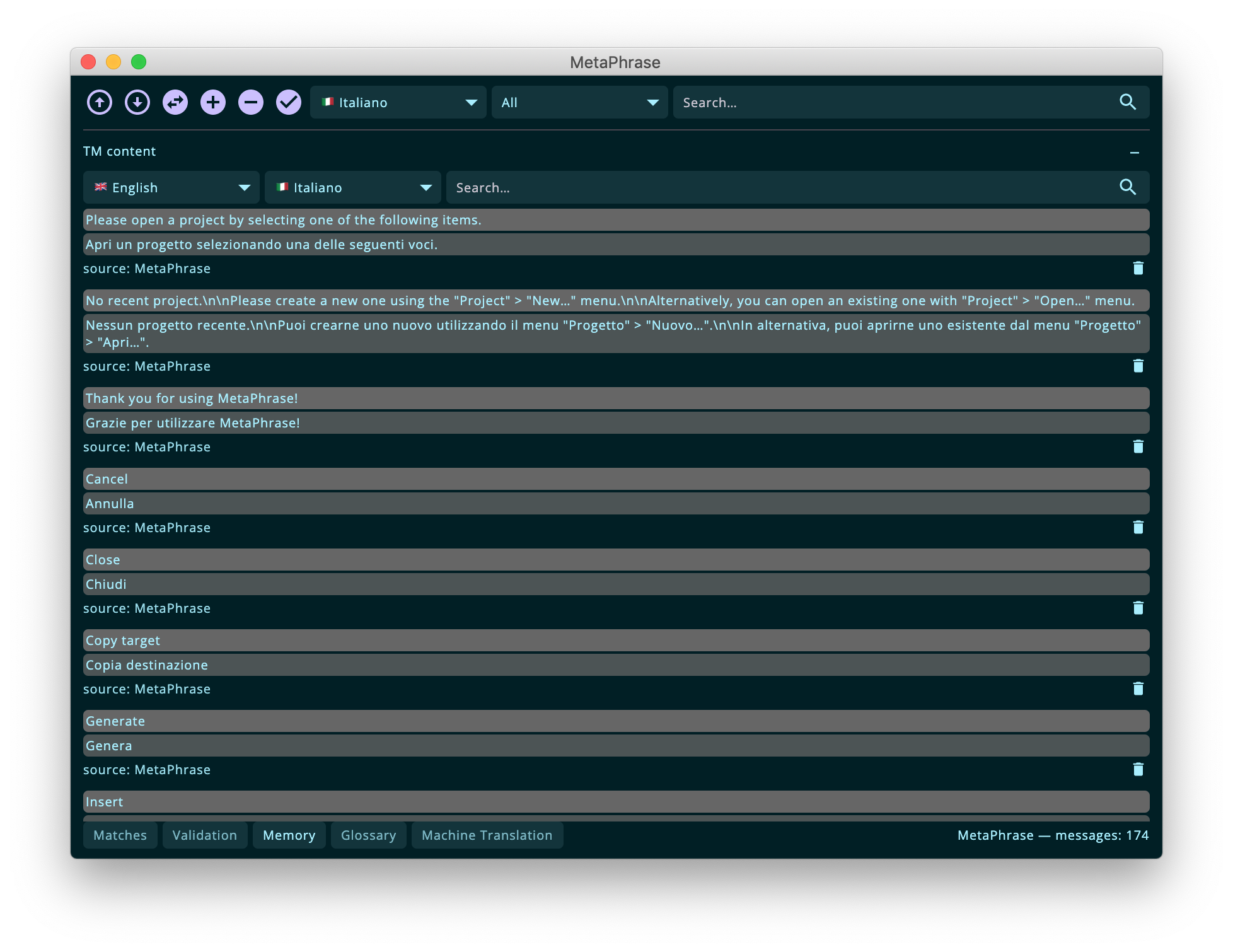The width and height of the screenshot is (1233, 952).
Task: Click the 'Nessun progetto recente' Italian text row
Action: pos(616,334)
